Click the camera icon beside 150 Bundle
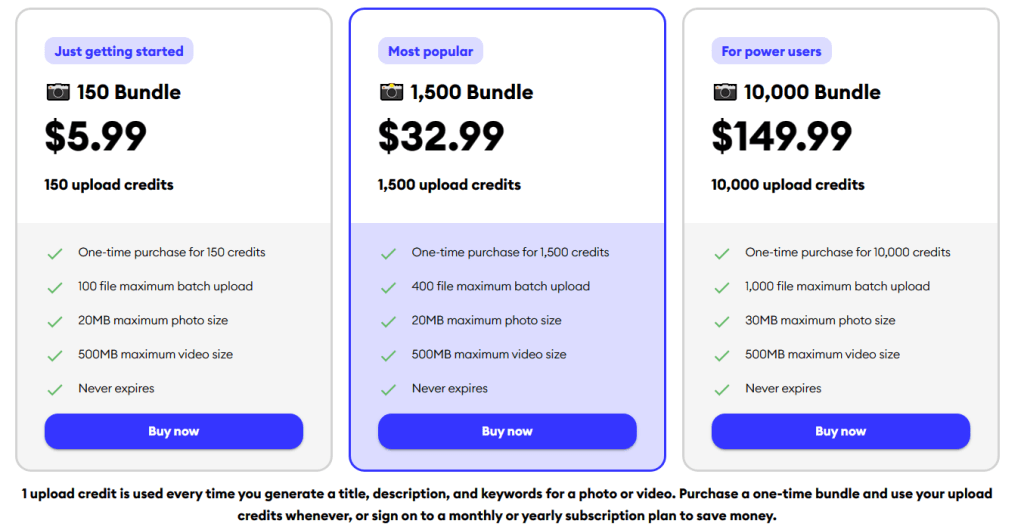1024x530 pixels. [58, 92]
